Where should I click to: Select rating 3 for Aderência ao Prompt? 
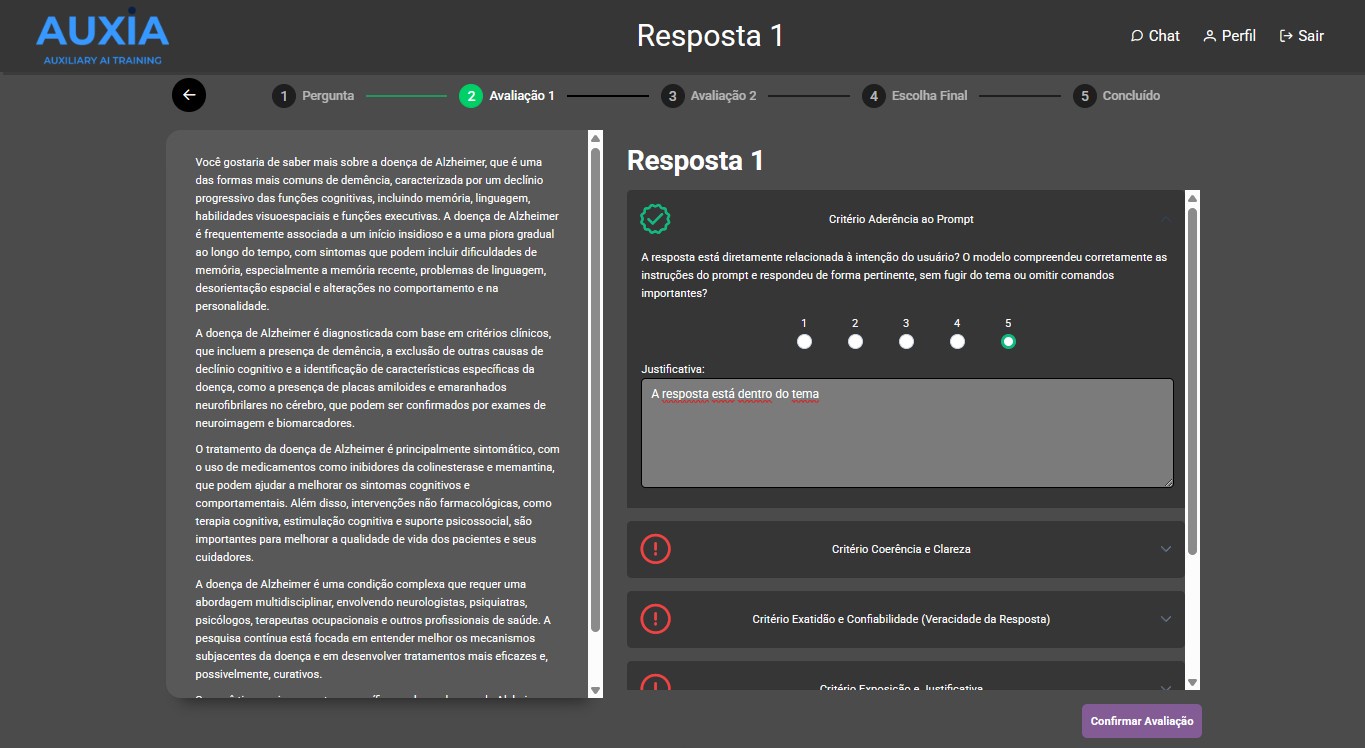pos(906,341)
